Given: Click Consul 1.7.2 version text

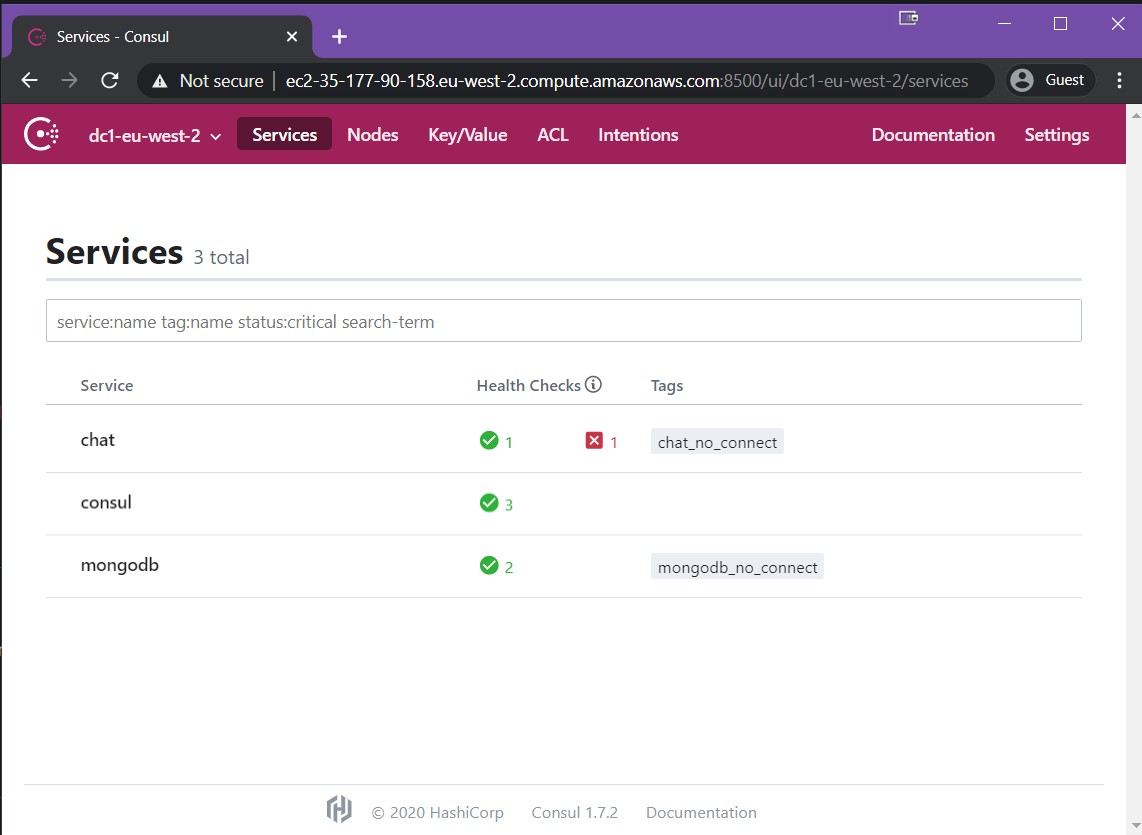Looking at the screenshot, I should point(575,812).
